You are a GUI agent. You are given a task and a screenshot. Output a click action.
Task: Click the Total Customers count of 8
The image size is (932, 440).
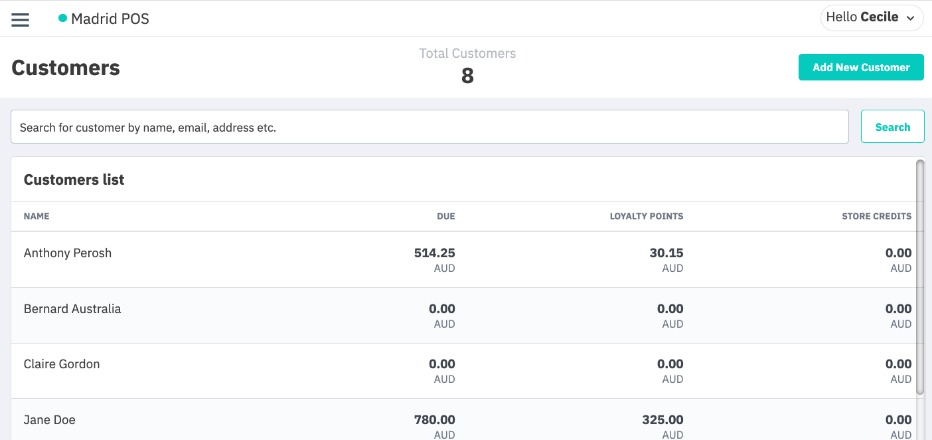[x=467, y=76]
